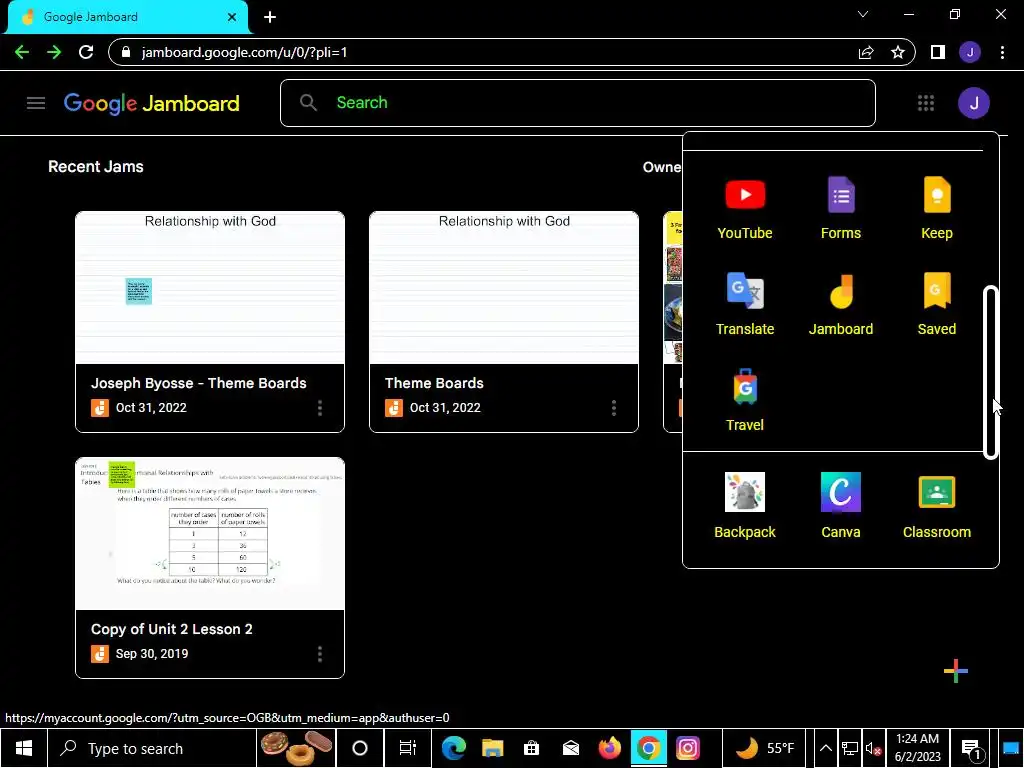Click the Google Jamboard logo
This screenshot has width=1024, height=768.
tap(152, 103)
